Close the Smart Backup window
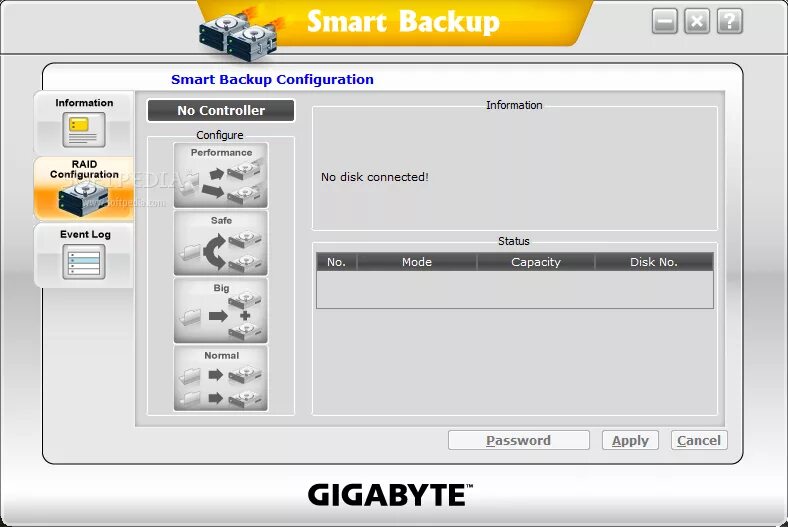Image resolution: width=788 pixels, height=527 pixels. tap(697, 22)
